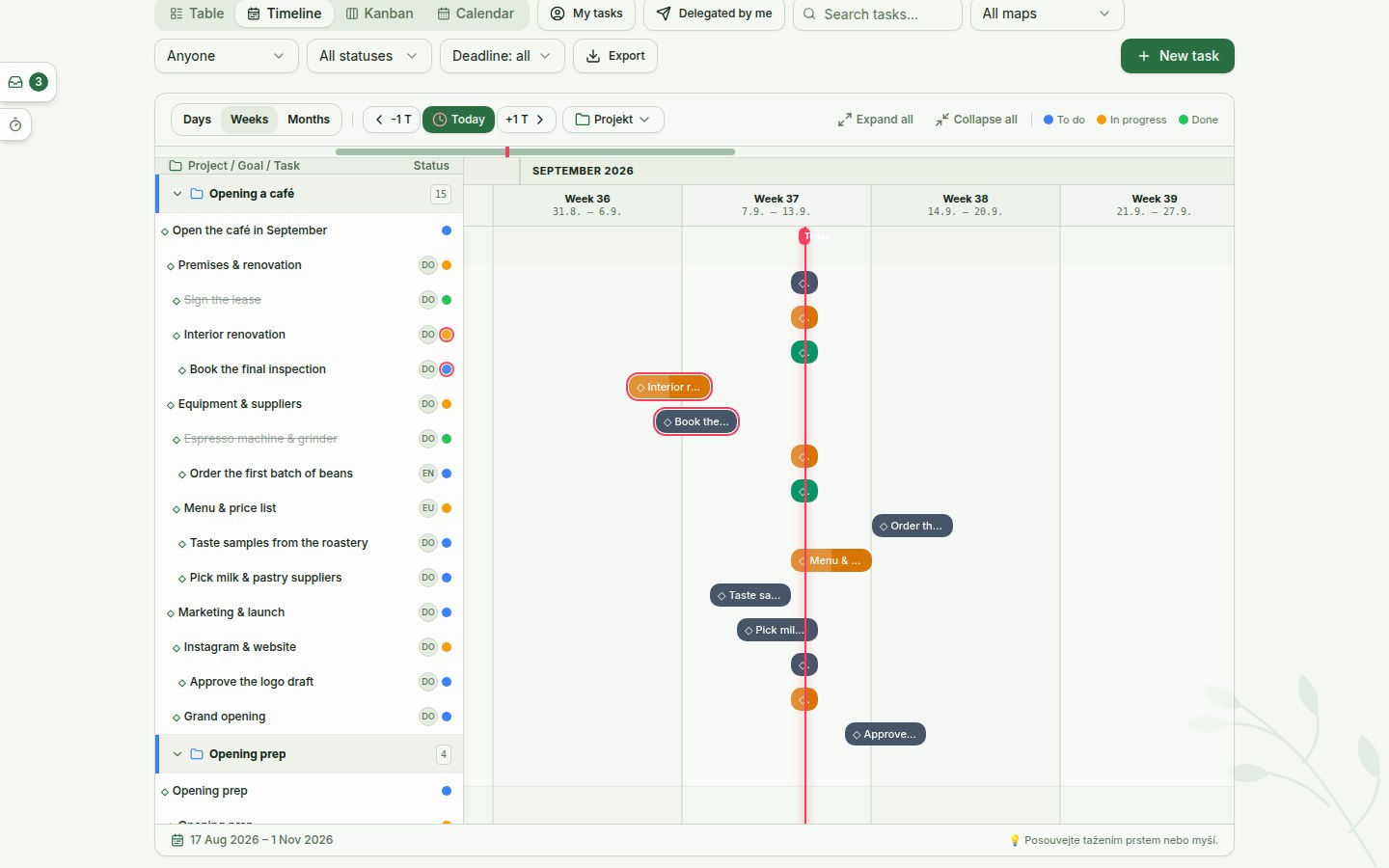Switch to the Calendar view tab
The height and width of the screenshot is (868, 1389).
(x=476, y=14)
